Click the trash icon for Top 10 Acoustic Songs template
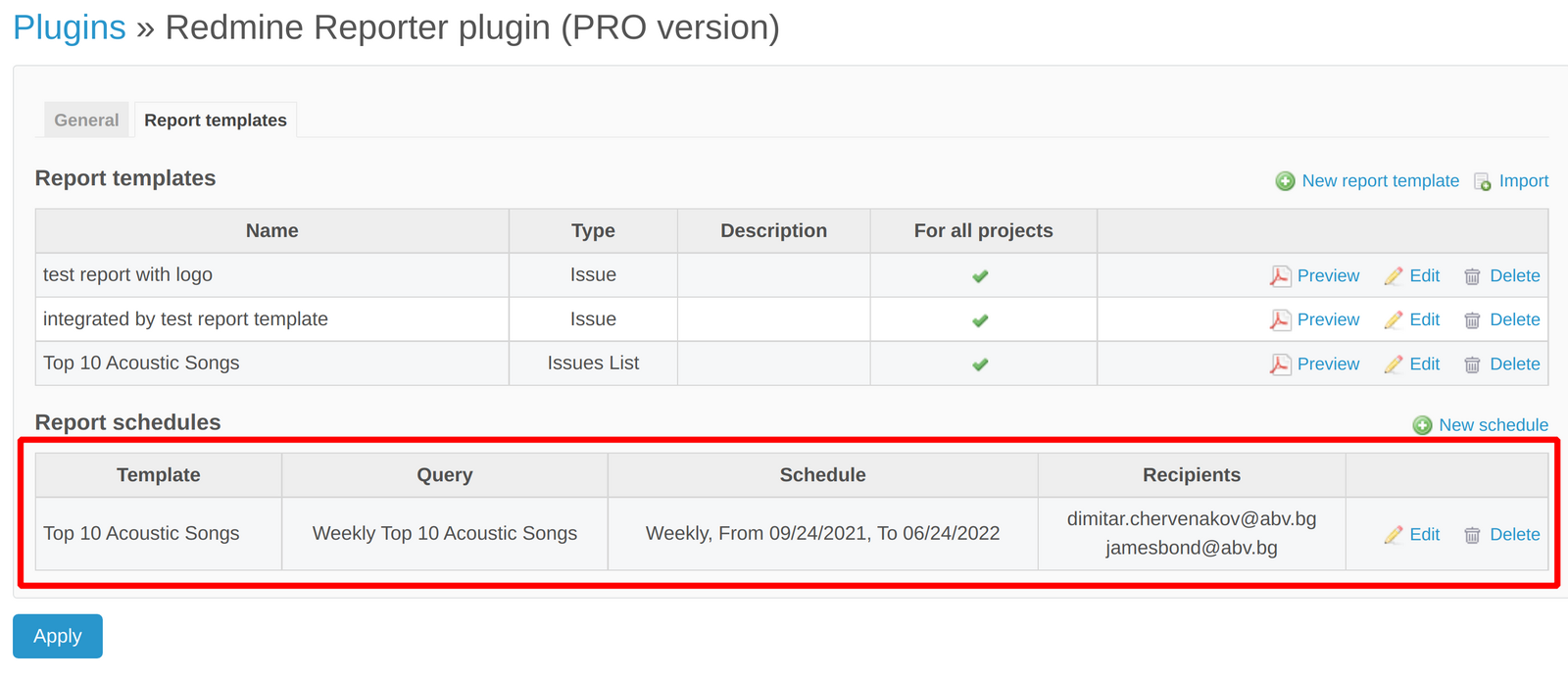The width and height of the screenshot is (1568, 679). point(1472,364)
